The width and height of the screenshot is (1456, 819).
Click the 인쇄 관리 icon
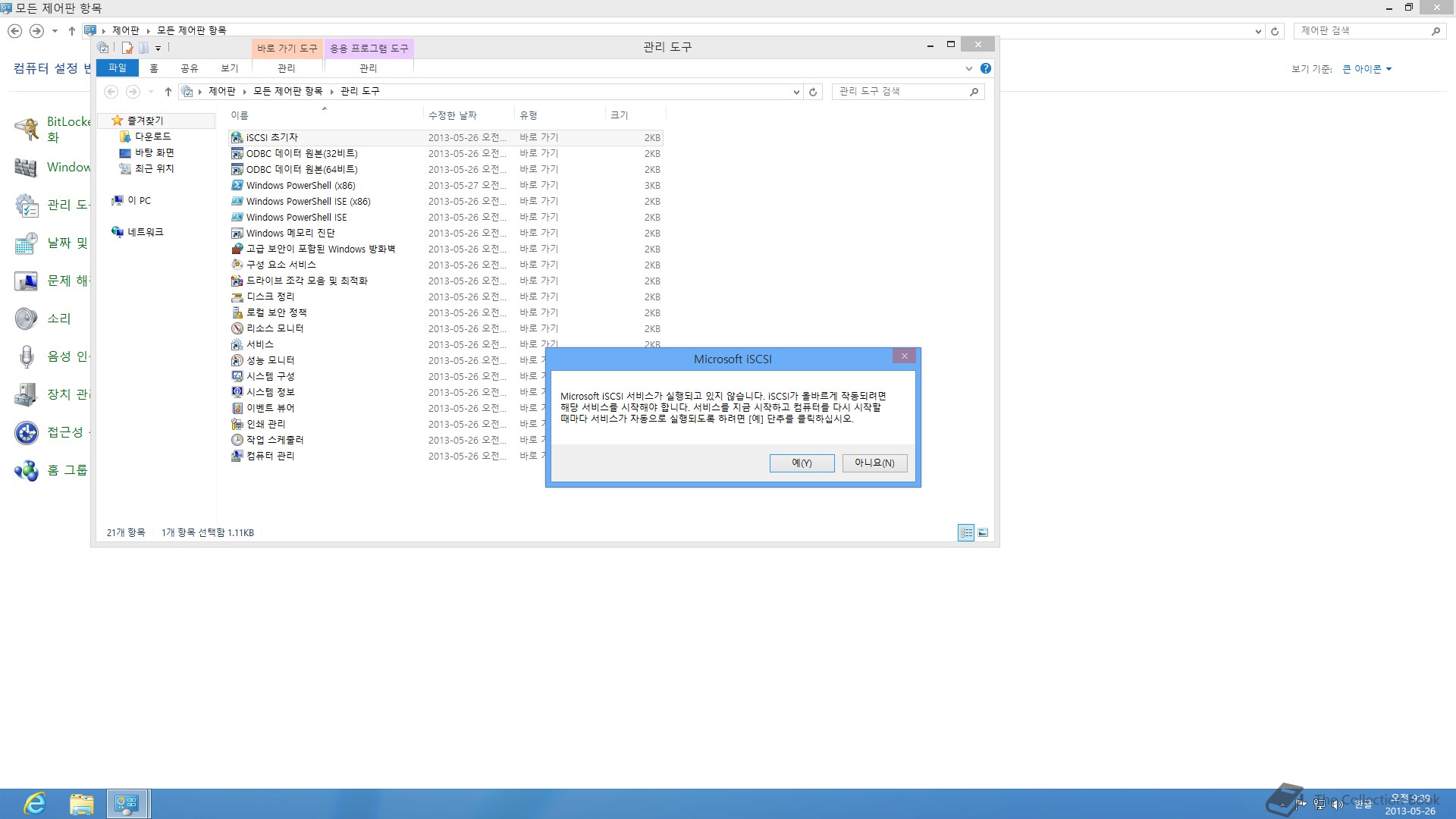coord(237,424)
